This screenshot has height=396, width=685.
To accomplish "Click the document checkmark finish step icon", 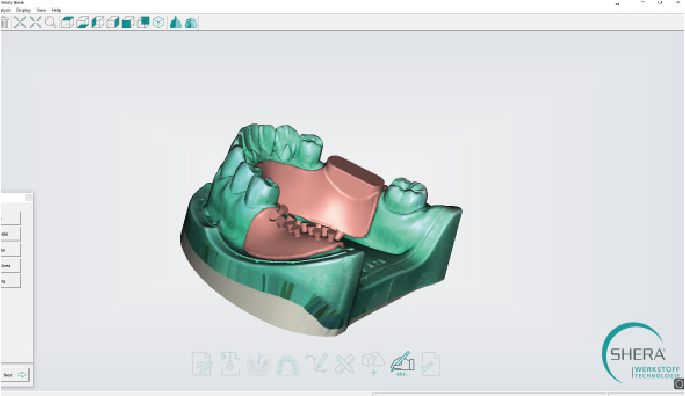I will click(430, 364).
